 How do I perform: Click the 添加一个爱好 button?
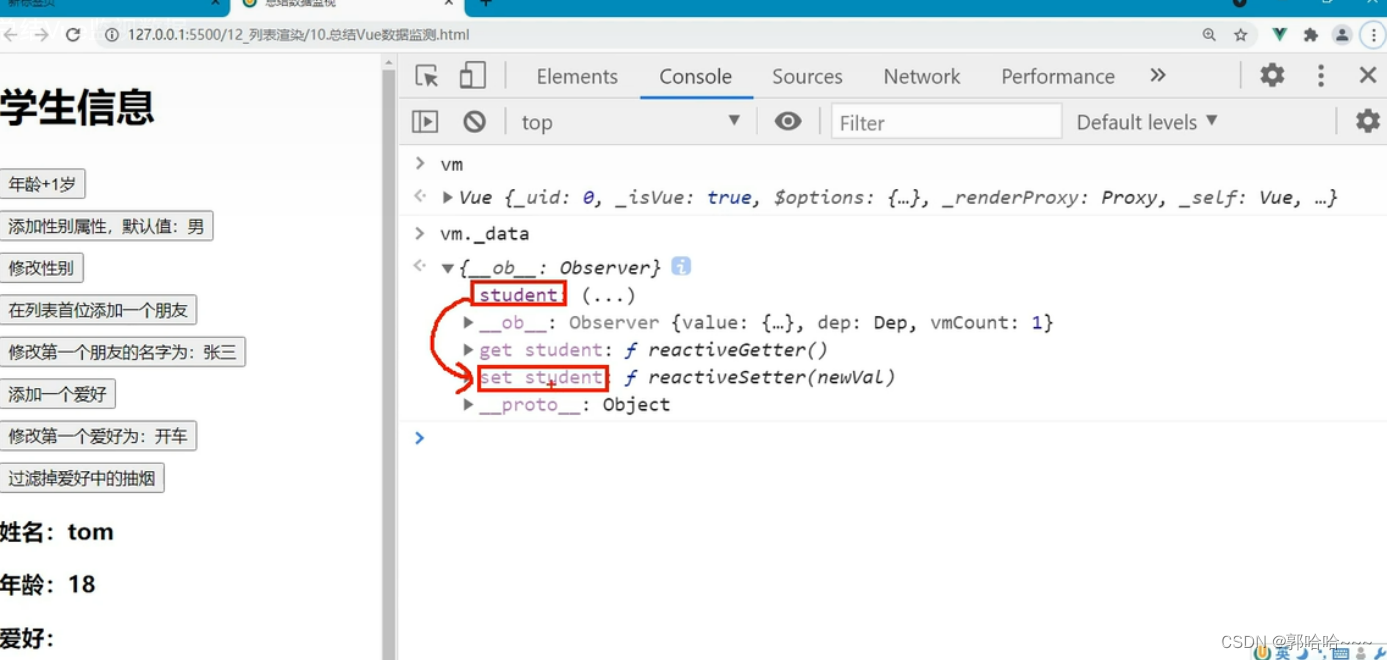click(x=57, y=394)
